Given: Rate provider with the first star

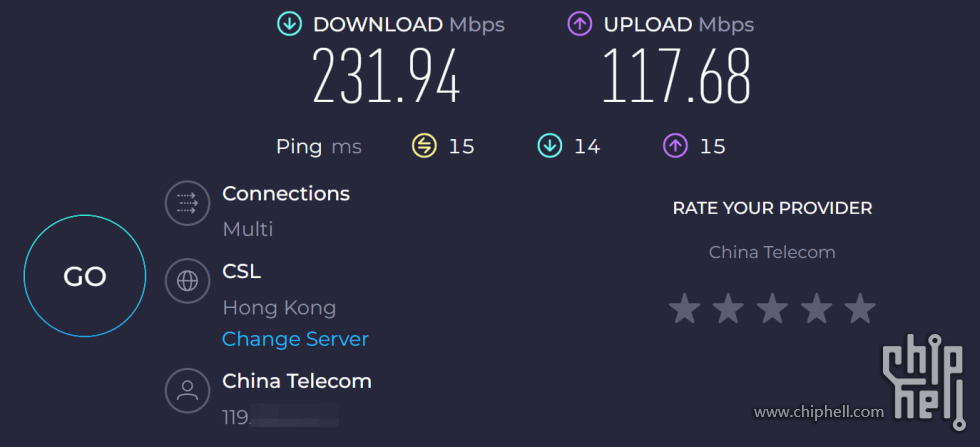Looking at the screenshot, I should click(684, 309).
